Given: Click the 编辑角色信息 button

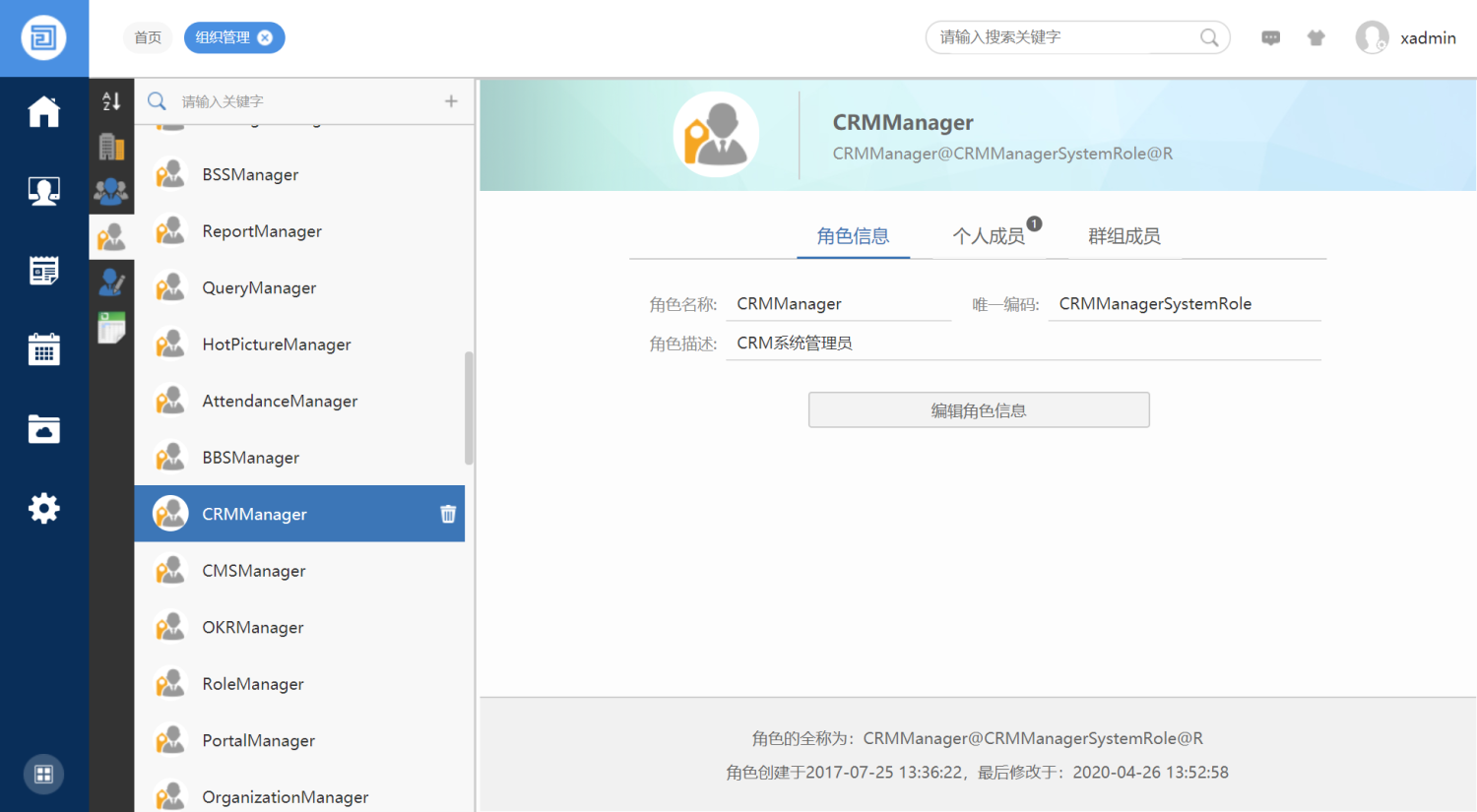Looking at the screenshot, I should tap(978, 410).
